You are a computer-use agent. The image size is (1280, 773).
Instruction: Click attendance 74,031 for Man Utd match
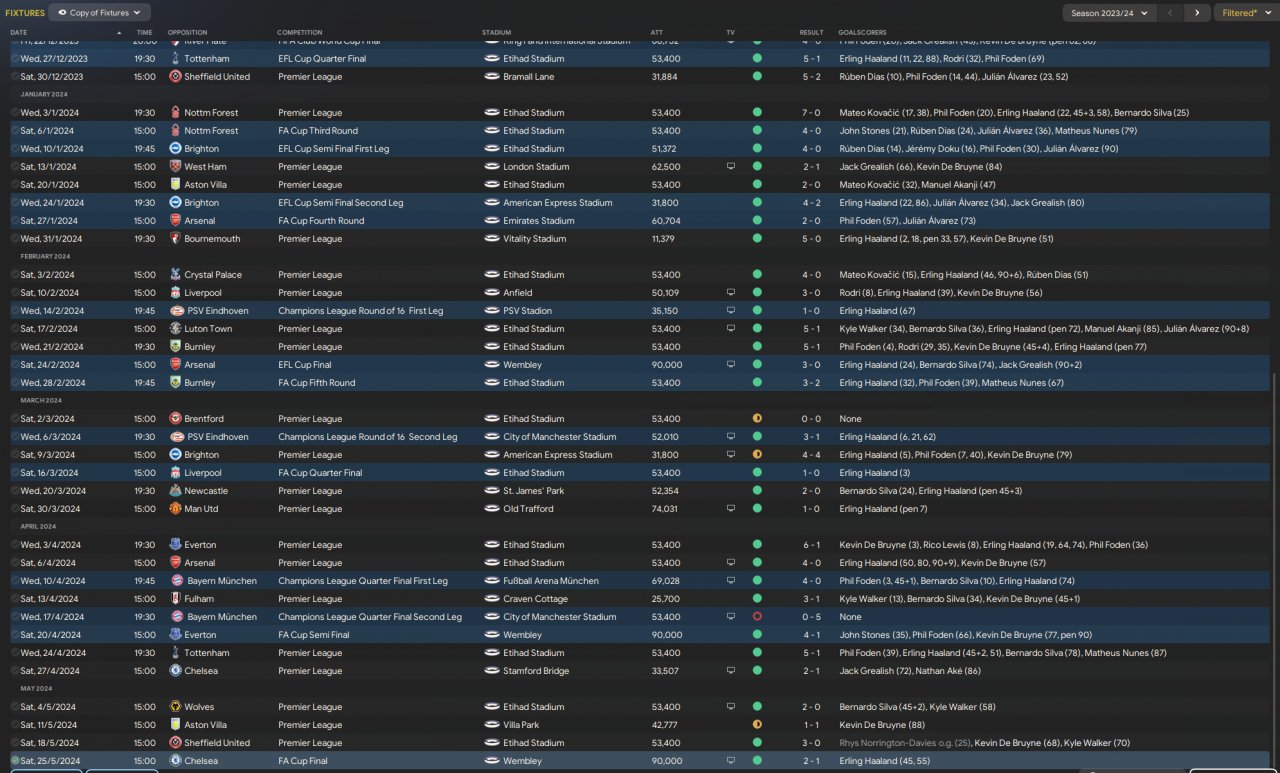[666, 509]
